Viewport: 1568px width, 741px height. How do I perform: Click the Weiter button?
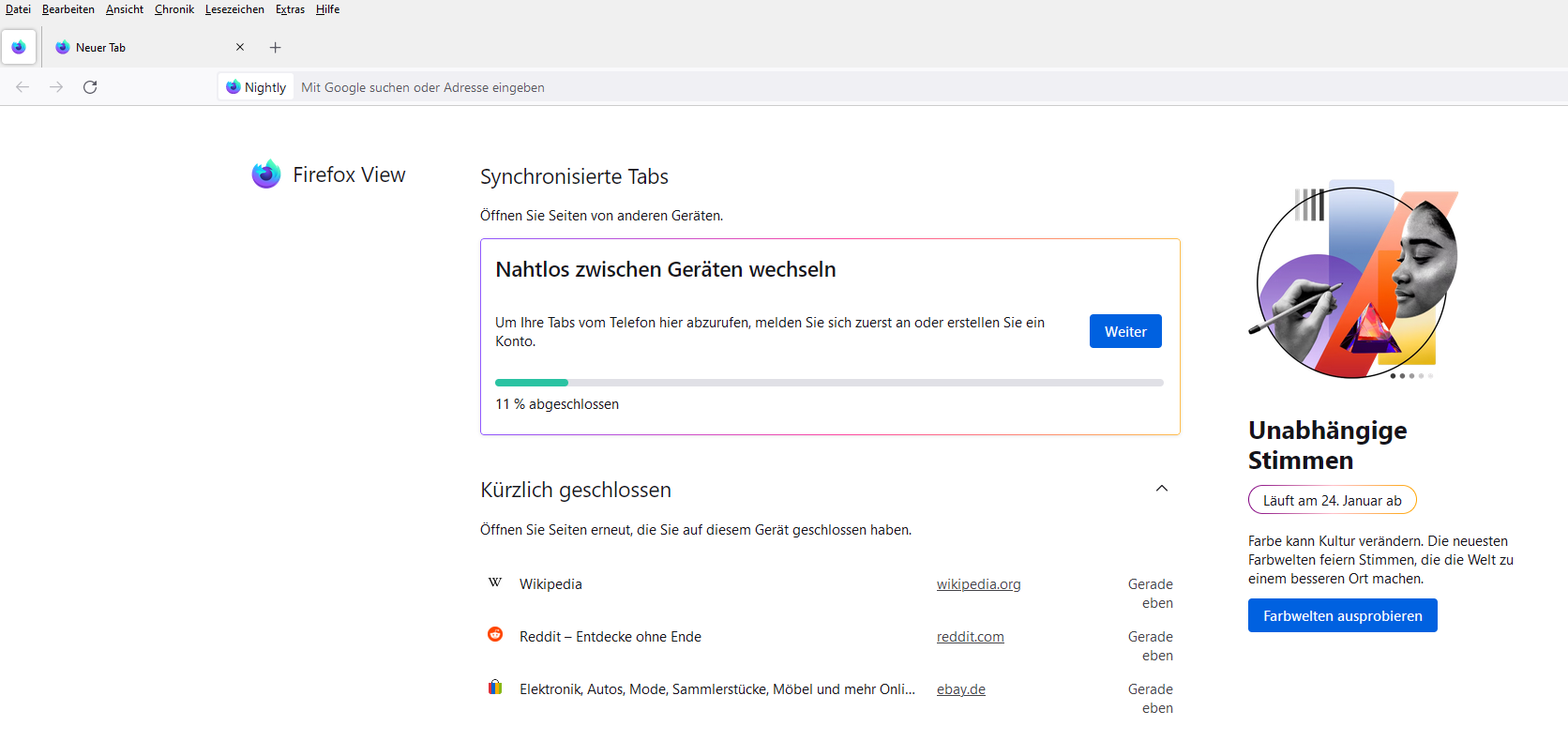pos(1124,331)
